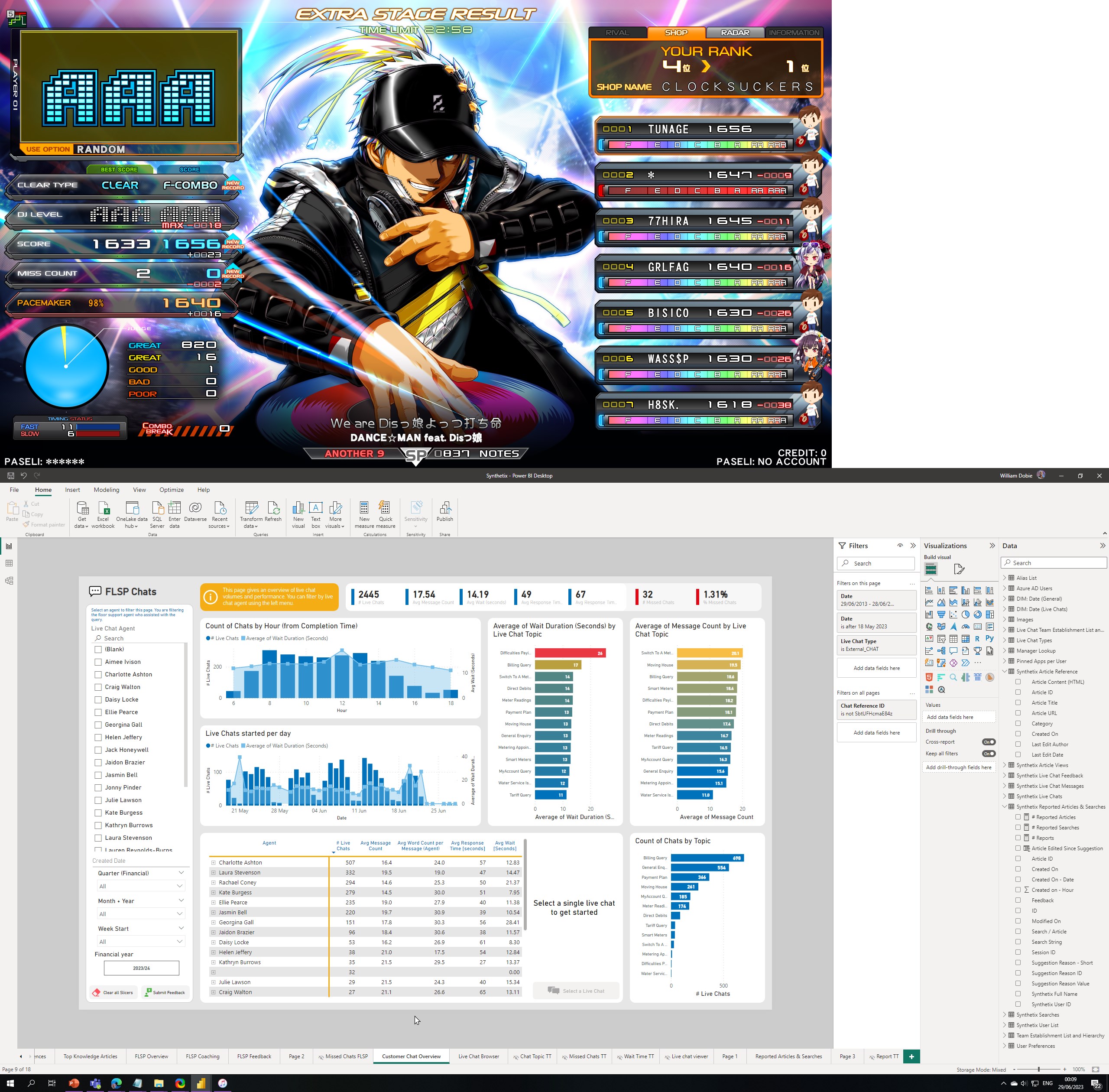Switch to Model view in left sidebar
The height and width of the screenshot is (1092, 1109).
pos(9,580)
